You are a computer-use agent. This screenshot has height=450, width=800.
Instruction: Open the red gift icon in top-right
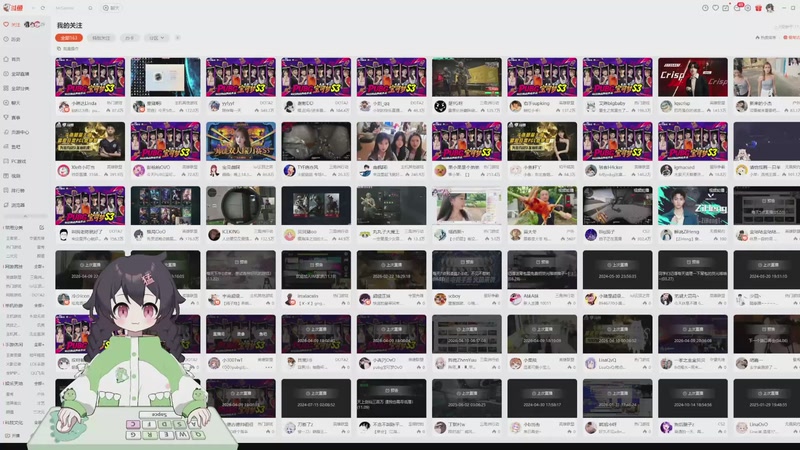coord(758,8)
